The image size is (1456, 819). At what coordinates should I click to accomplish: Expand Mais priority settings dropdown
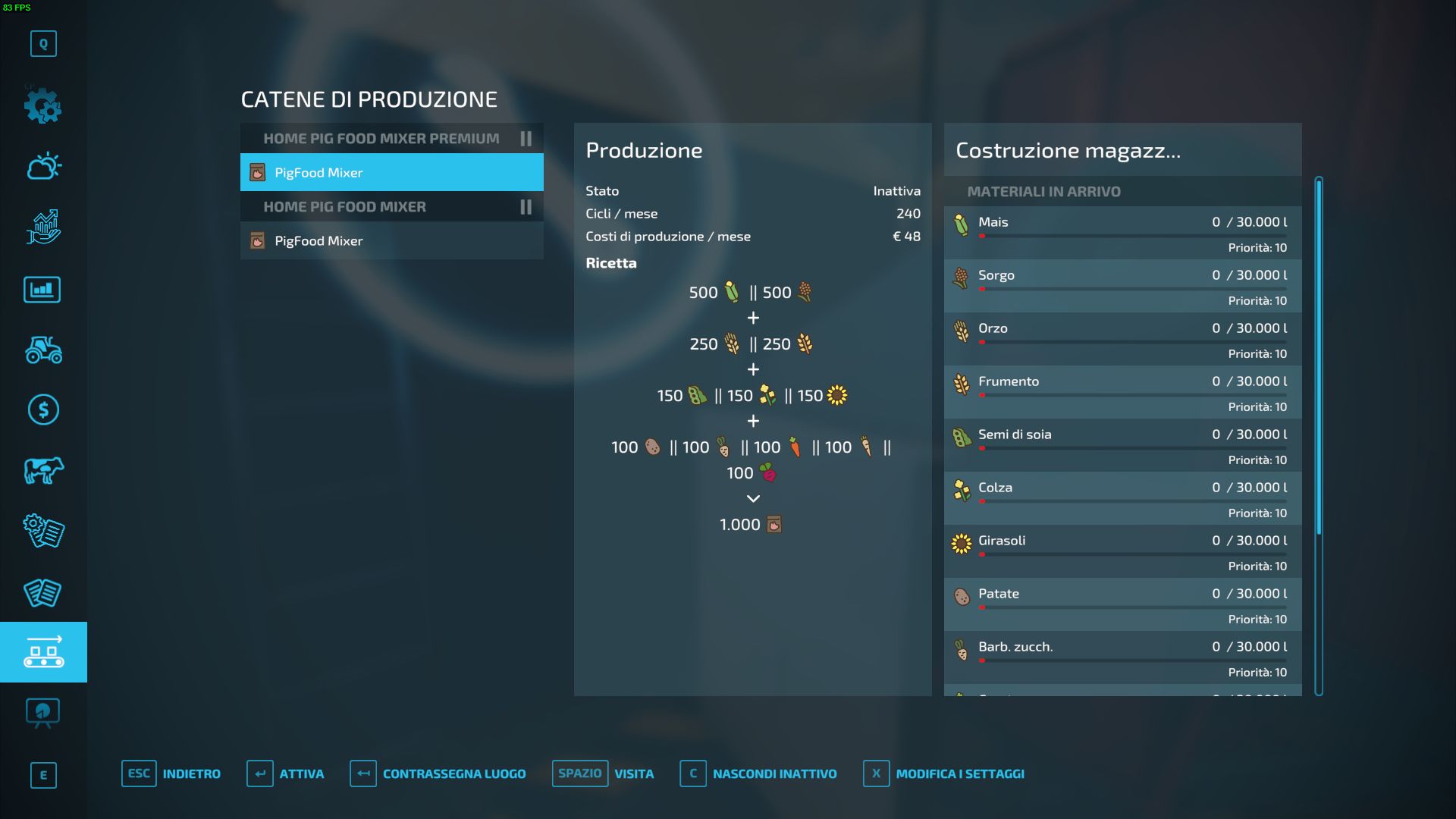(1257, 247)
